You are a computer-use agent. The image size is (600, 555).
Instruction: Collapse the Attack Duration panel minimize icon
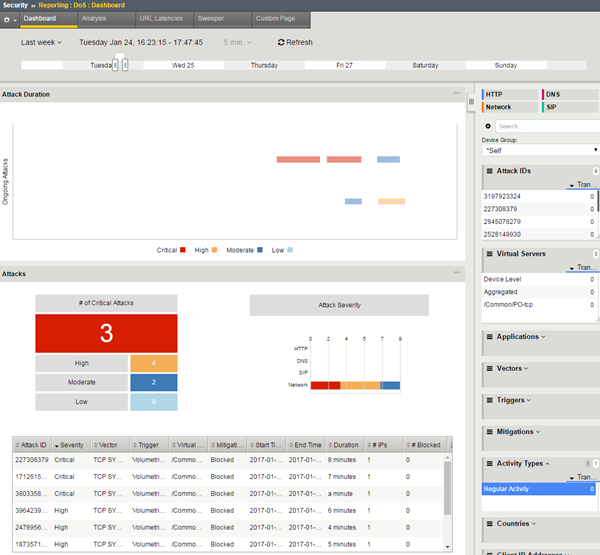(456, 94)
